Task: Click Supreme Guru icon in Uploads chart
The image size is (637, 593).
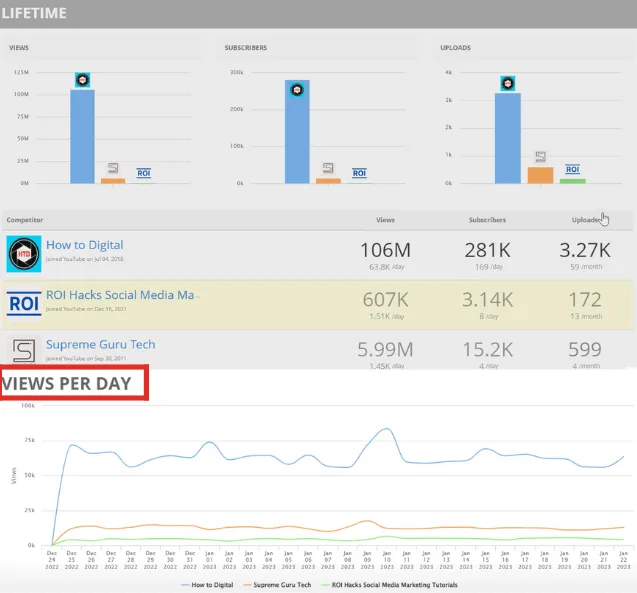Action: (x=540, y=156)
